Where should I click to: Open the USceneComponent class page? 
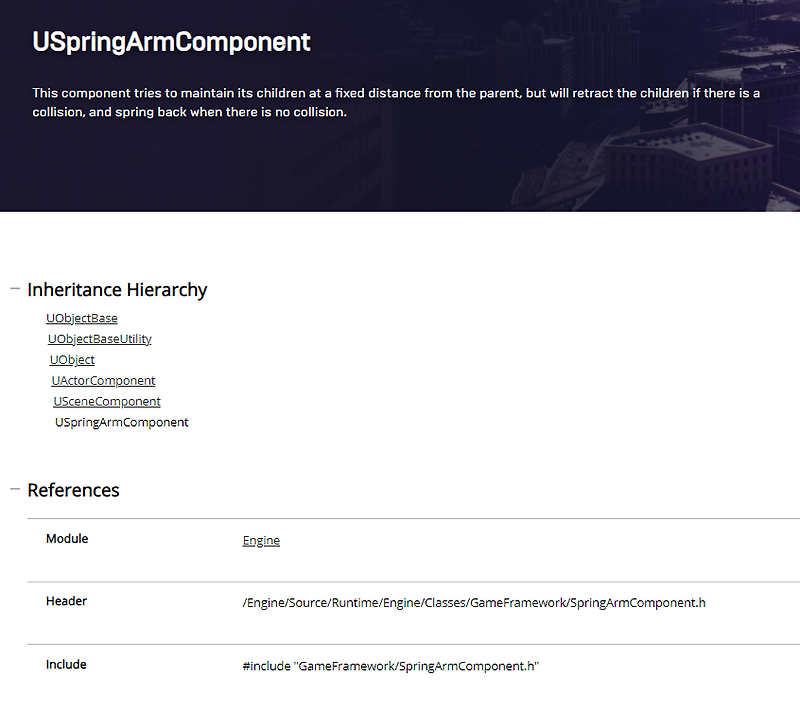(106, 401)
